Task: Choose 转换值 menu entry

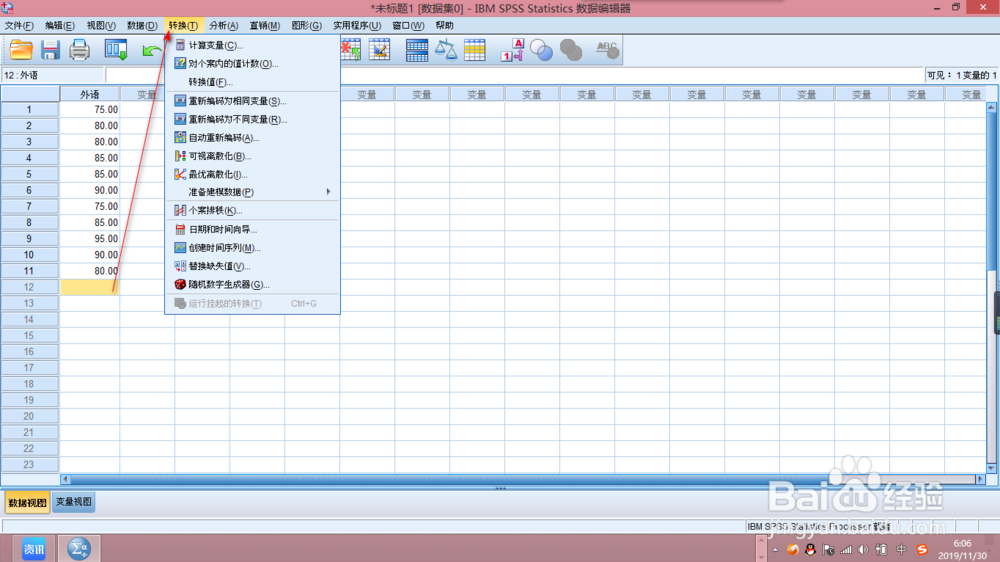Action: tap(252, 82)
